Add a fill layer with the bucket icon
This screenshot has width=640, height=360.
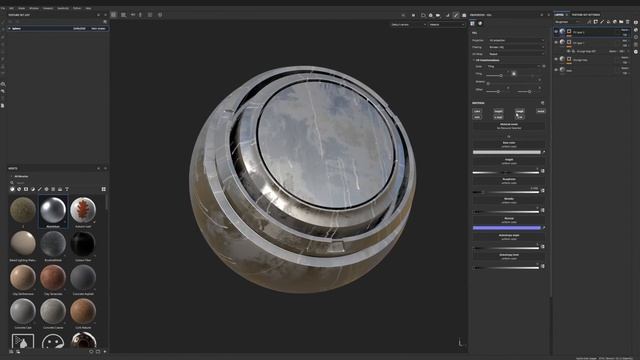click(609, 22)
